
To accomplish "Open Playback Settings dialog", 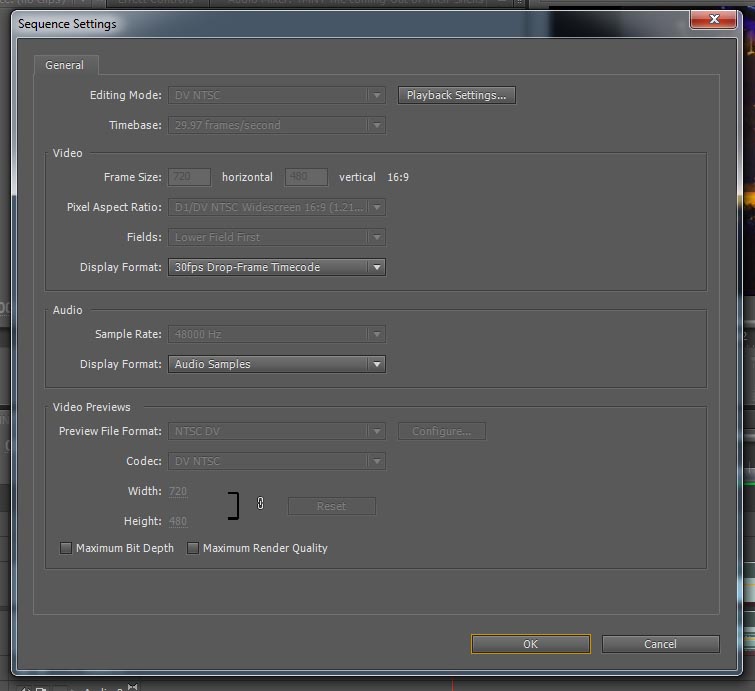I will (456, 95).
